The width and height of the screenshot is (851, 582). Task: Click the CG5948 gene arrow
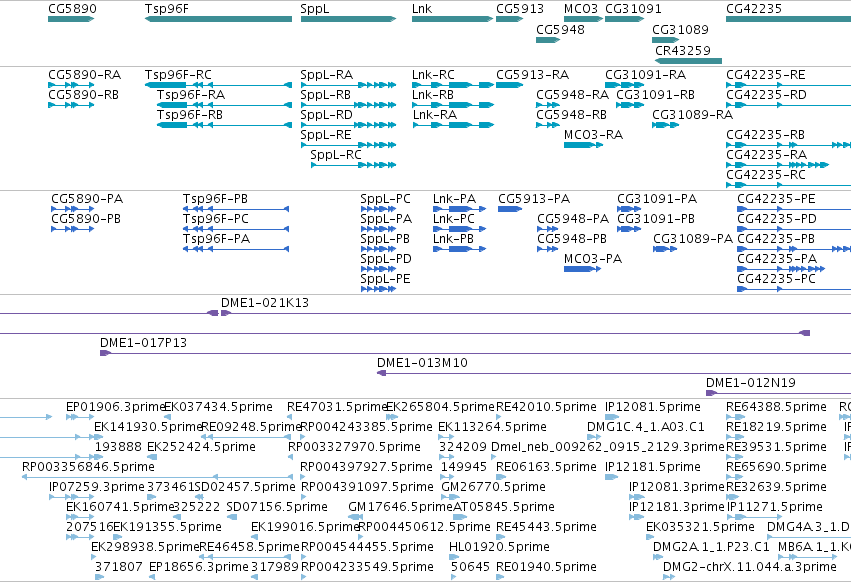[548, 40]
